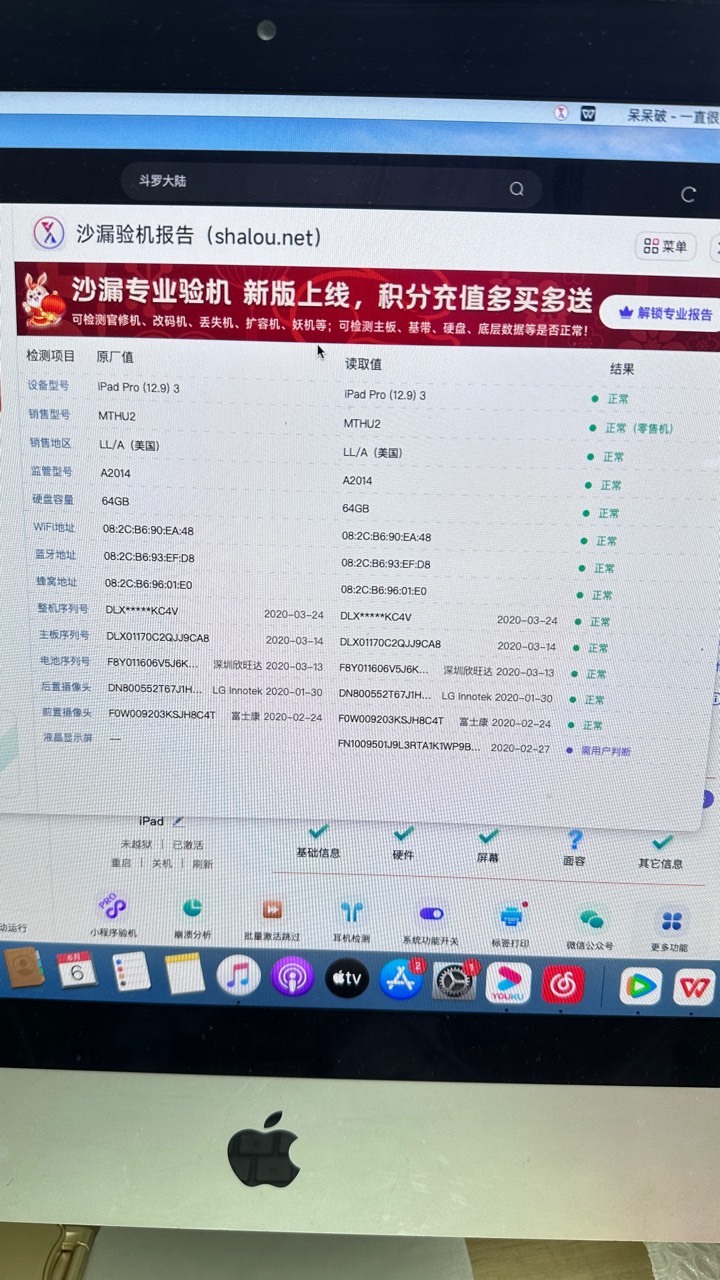Viewport: 720px width, 1280px height.
Task: Click the 已激活 status text
Action: click(187, 844)
